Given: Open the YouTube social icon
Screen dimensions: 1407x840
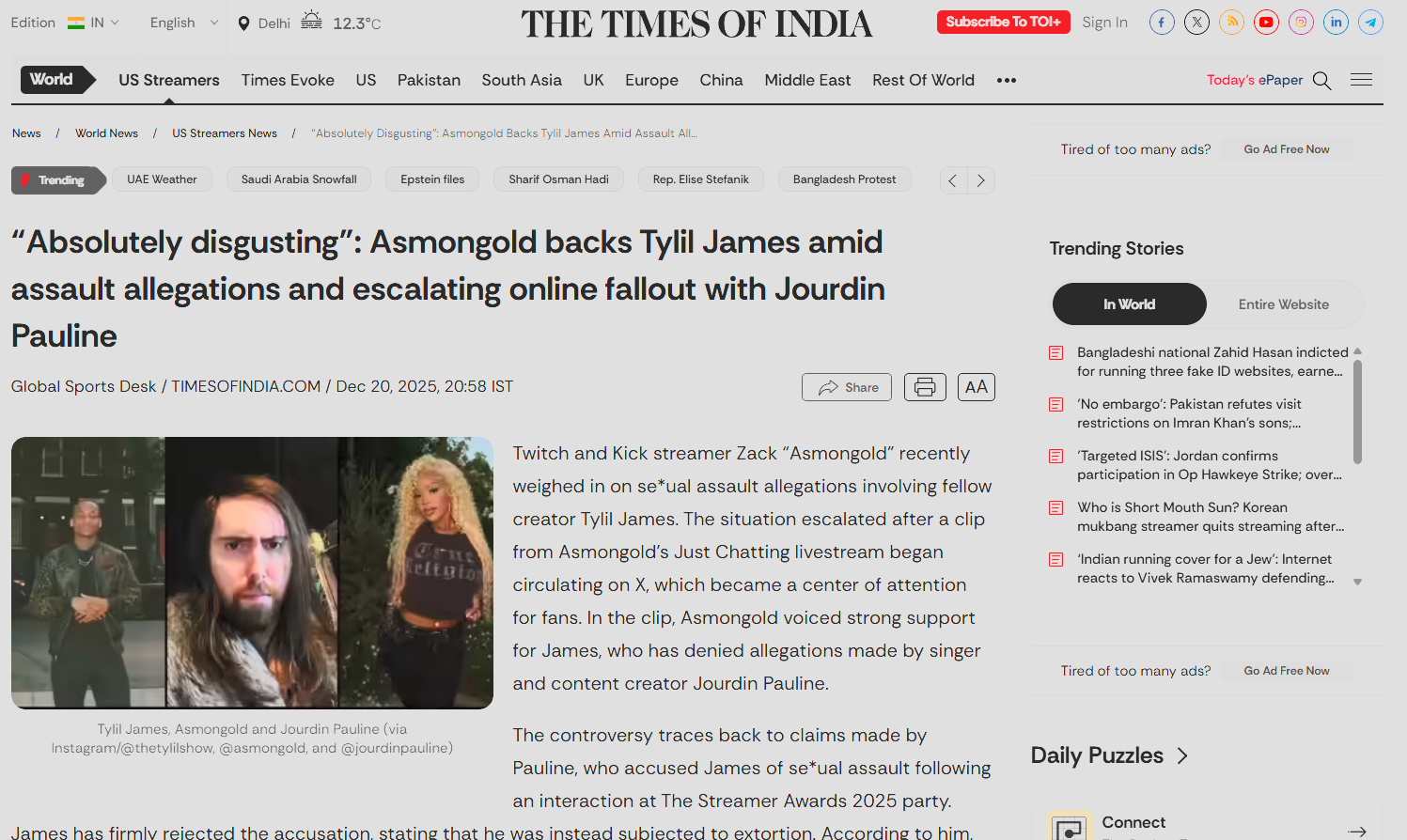Looking at the screenshot, I should [x=1266, y=23].
